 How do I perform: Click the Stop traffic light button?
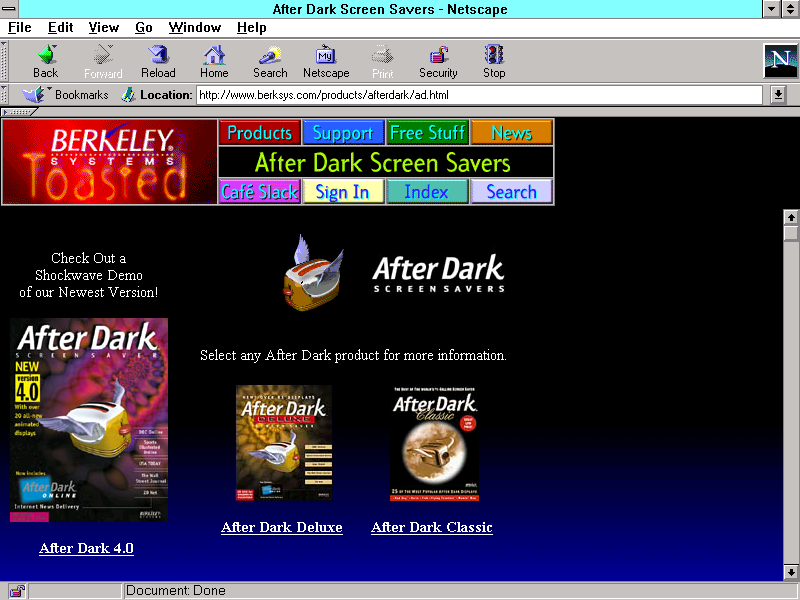(494, 61)
